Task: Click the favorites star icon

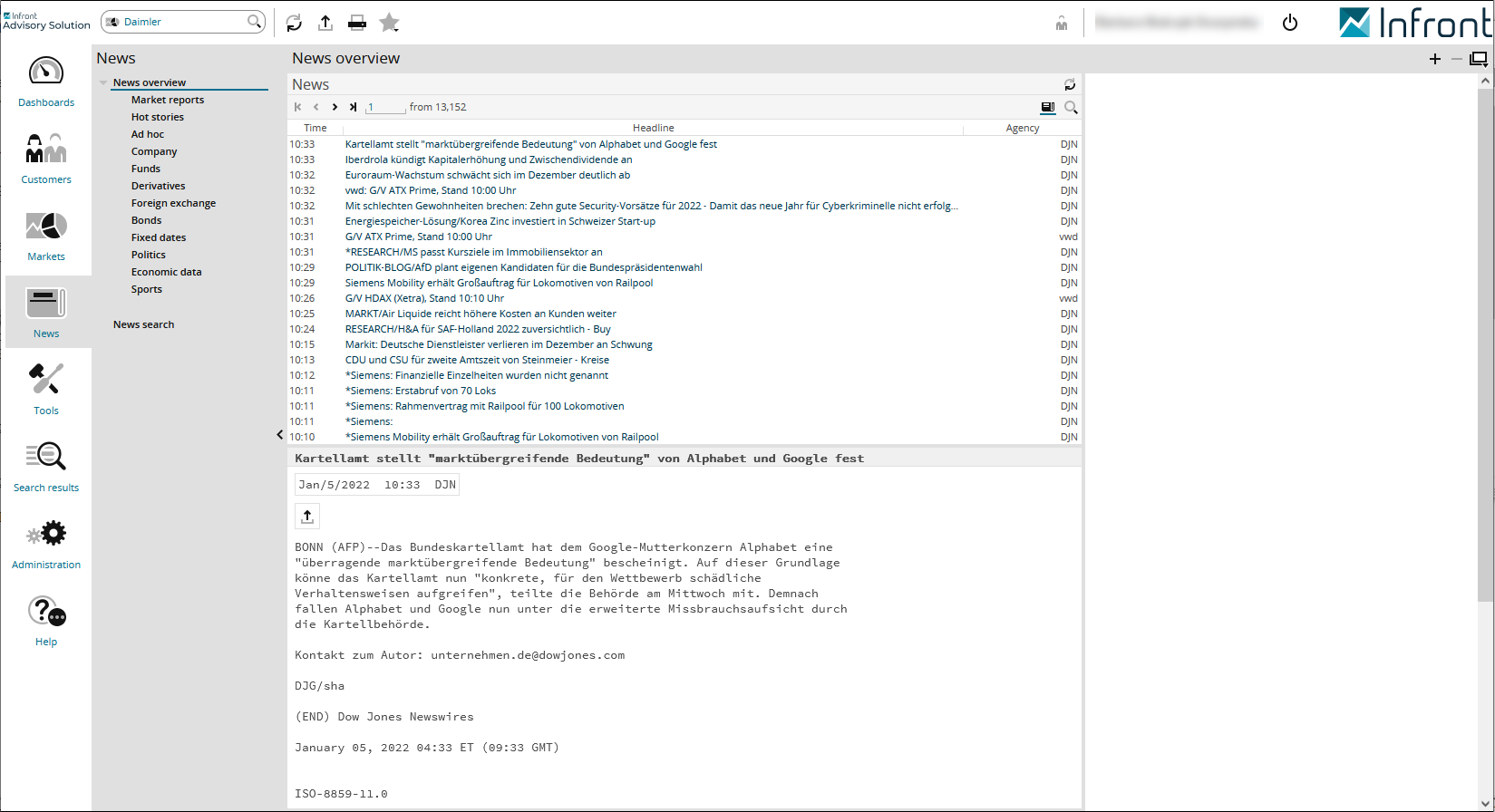Action: [389, 23]
